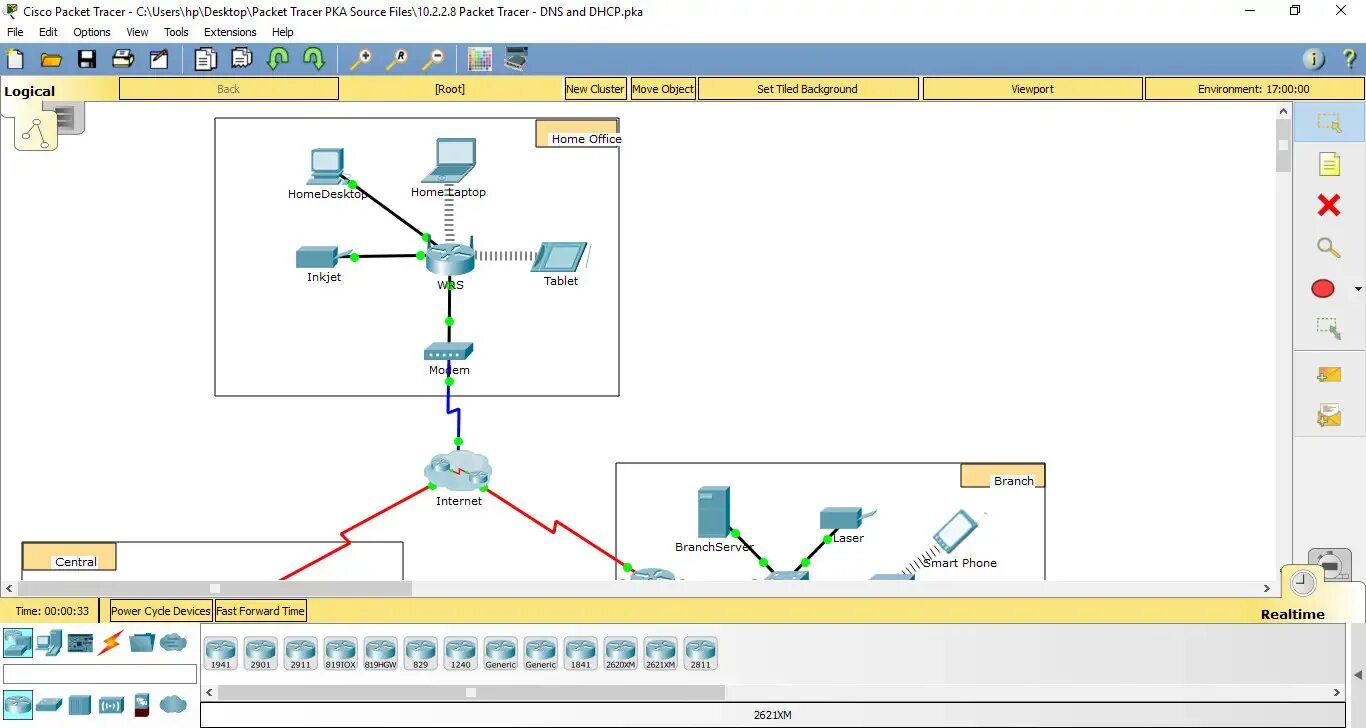1366x728 pixels.
Task: Open the View menu
Action: point(137,32)
